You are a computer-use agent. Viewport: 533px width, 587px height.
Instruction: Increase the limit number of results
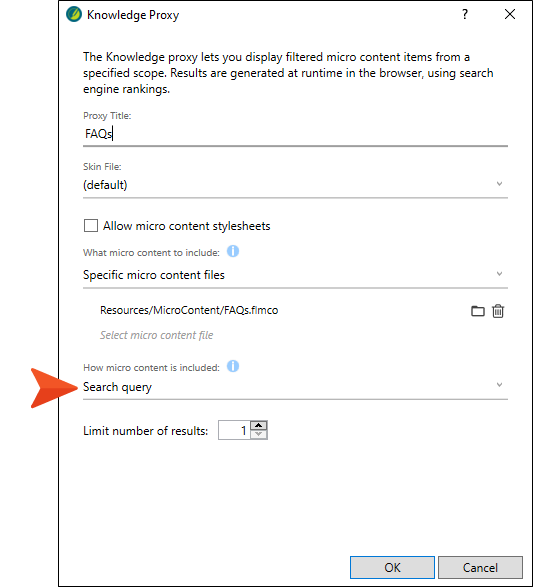point(259,426)
